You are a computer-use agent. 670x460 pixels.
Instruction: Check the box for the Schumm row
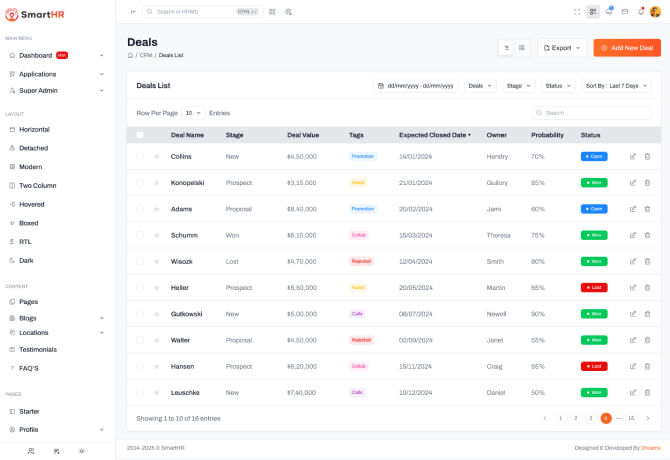(140, 235)
